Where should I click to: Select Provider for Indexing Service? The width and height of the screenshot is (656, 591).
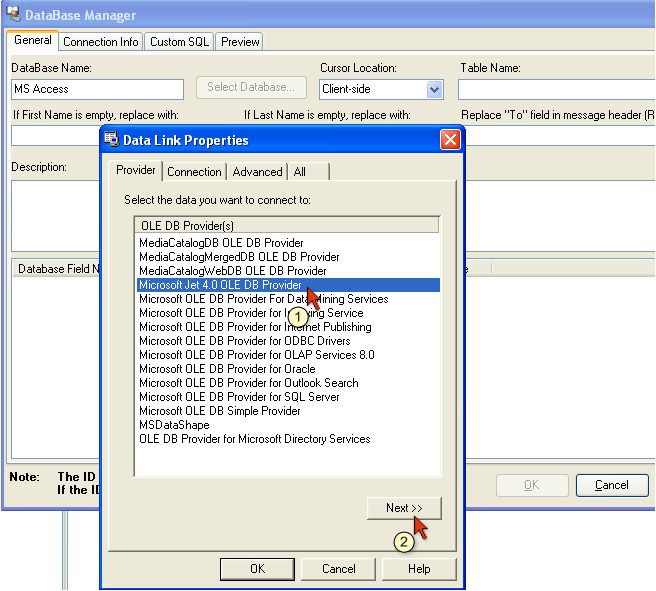(x=288, y=313)
